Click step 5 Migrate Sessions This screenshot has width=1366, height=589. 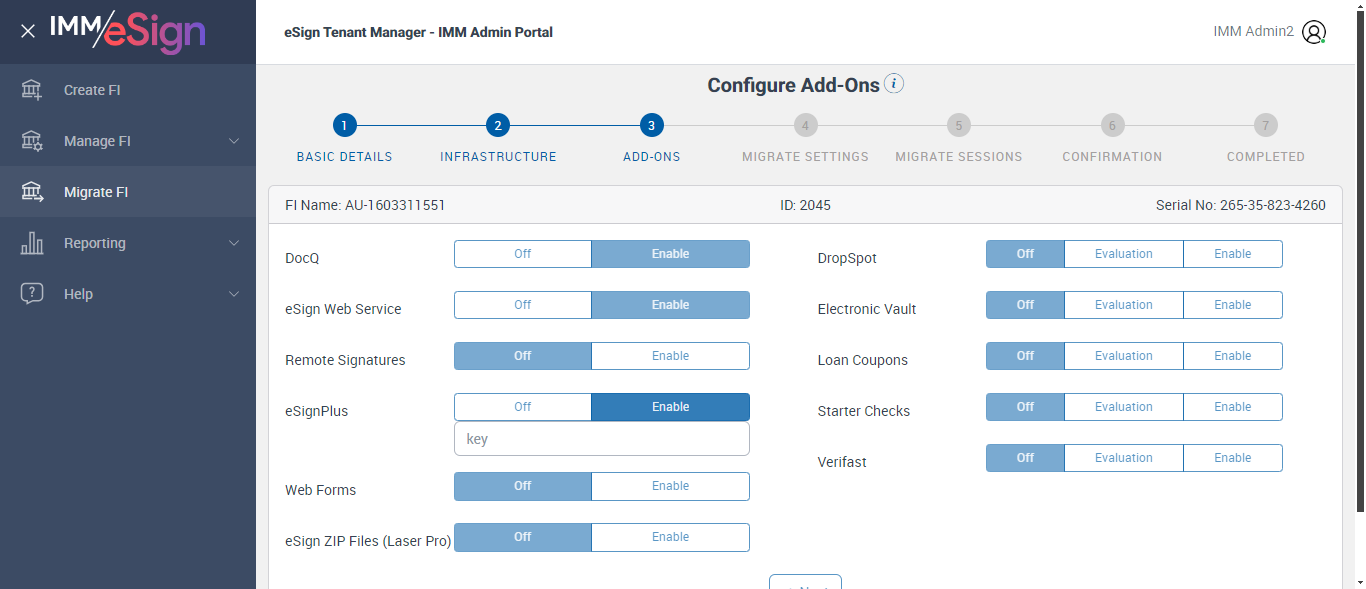(958, 126)
